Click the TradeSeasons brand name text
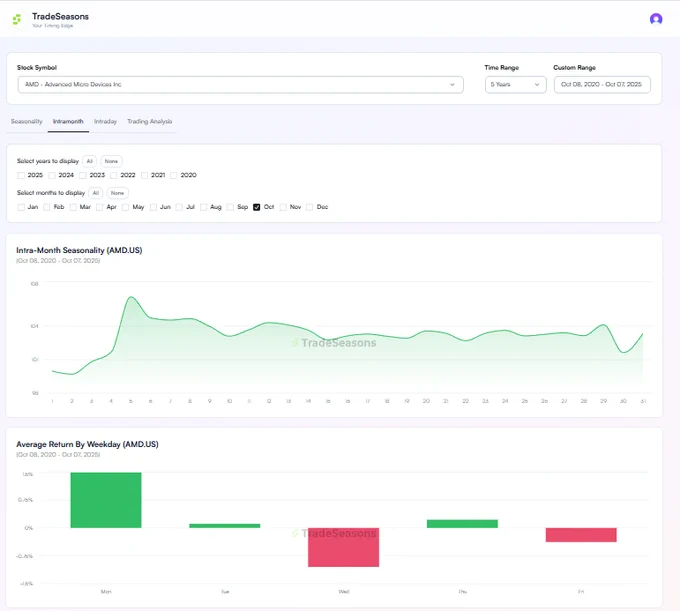 pyautogui.click(x=60, y=16)
